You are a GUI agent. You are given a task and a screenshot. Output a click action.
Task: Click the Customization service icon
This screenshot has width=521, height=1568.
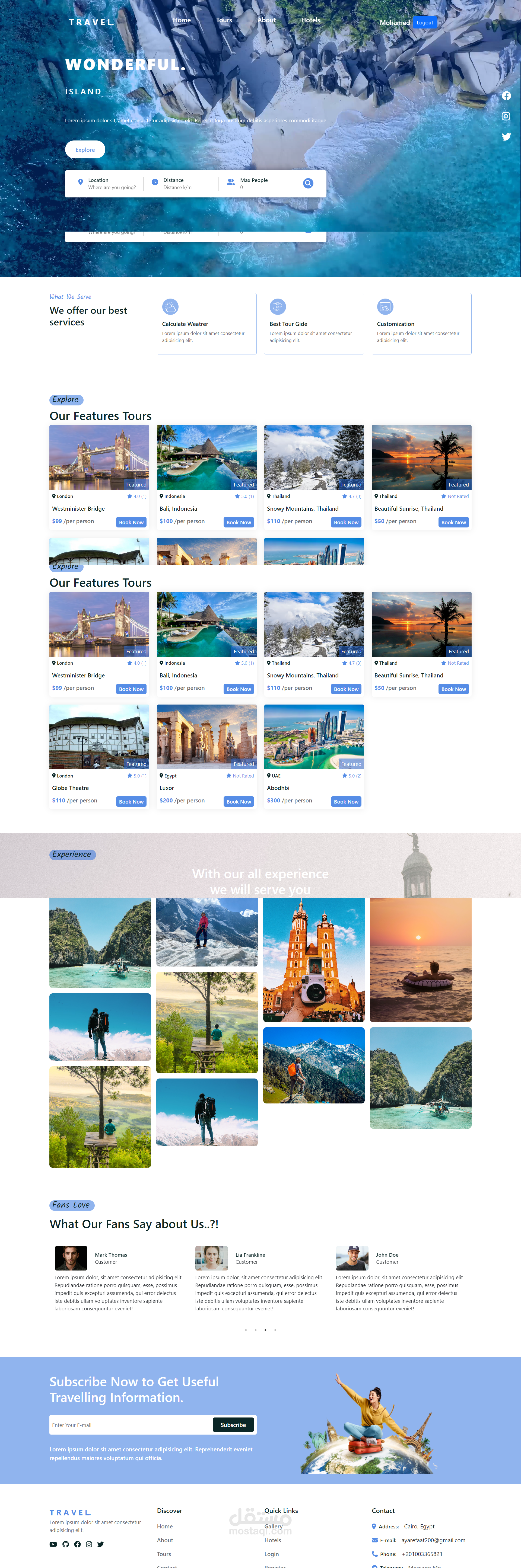[385, 306]
